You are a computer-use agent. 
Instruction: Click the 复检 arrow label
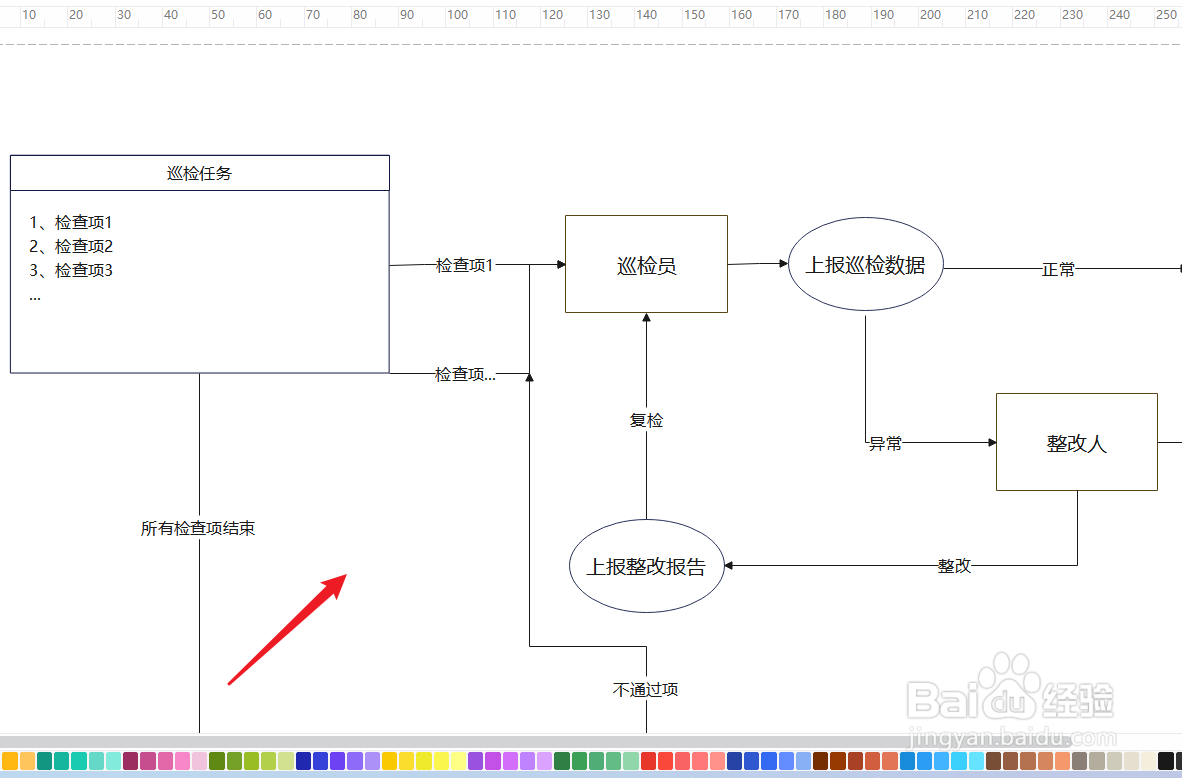tap(646, 420)
